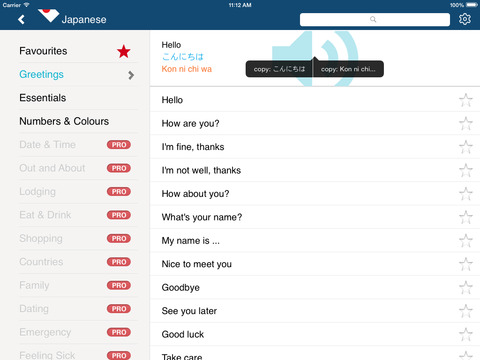Select the Hello phrase in list

pyautogui.click(x=172, y=100)
